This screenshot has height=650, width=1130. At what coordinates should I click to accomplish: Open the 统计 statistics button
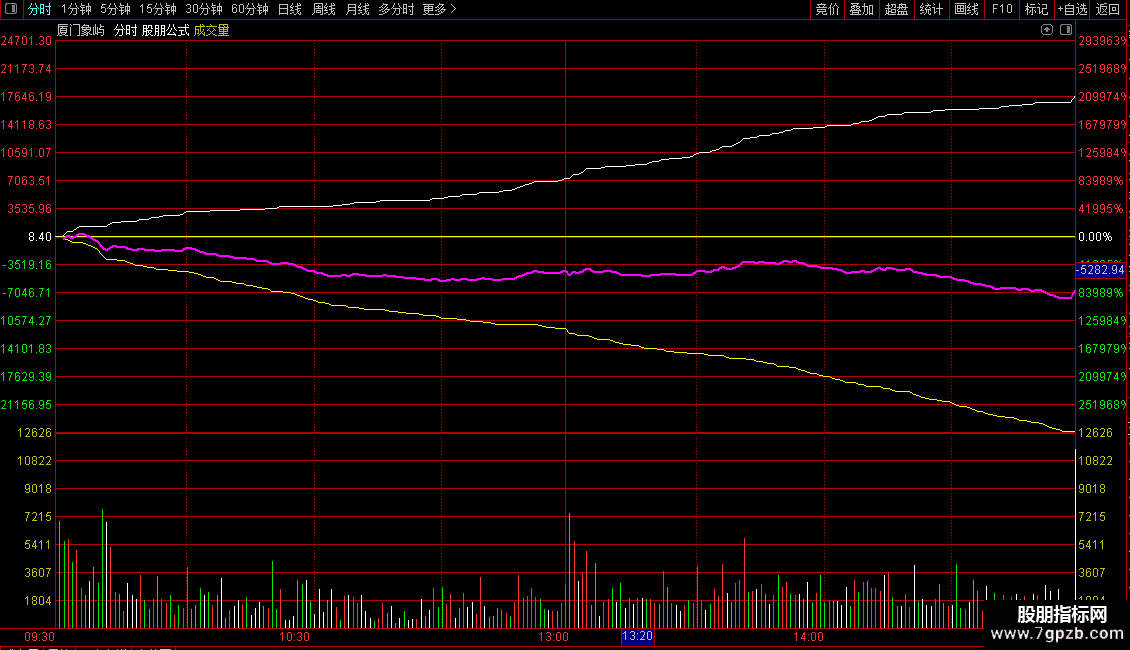point(931,9)
